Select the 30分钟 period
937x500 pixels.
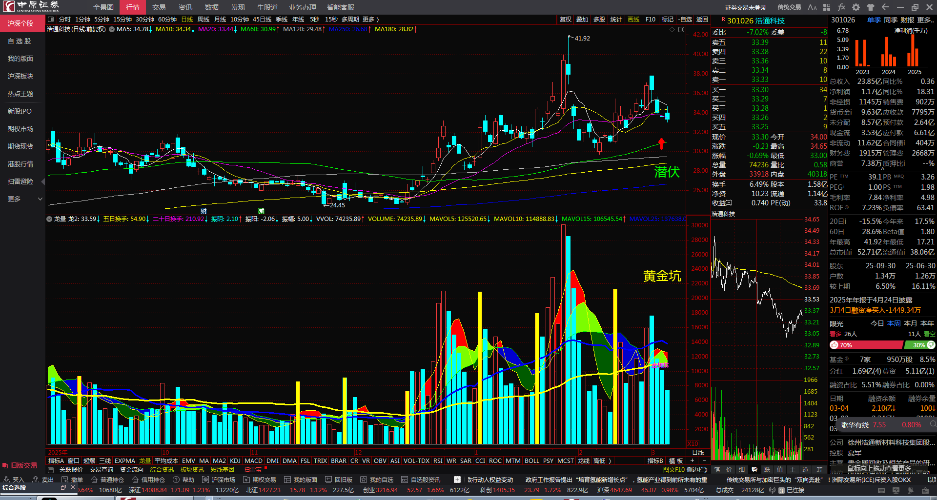(145, 20)
